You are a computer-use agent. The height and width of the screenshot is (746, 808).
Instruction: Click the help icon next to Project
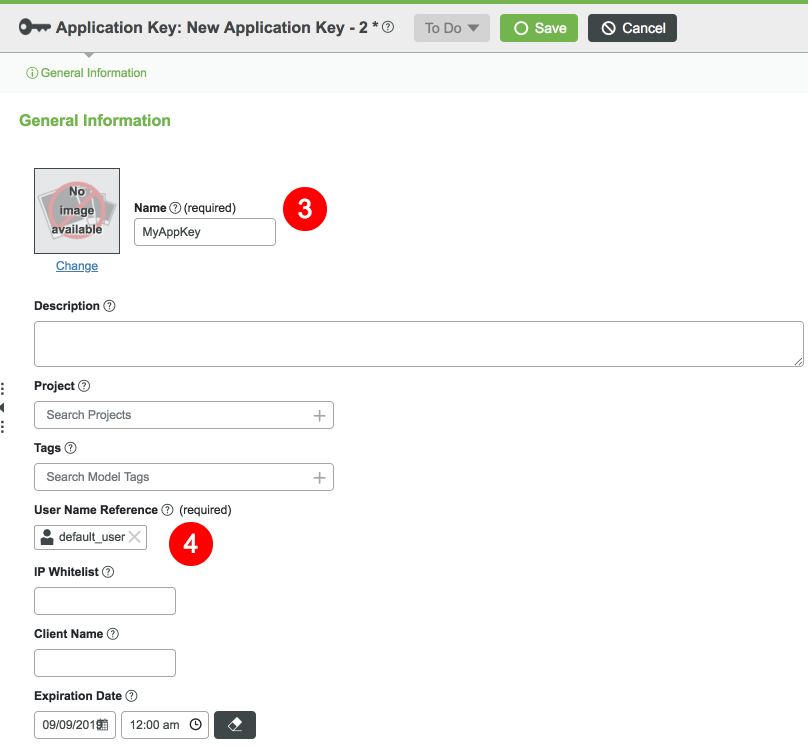click(84, 386)
